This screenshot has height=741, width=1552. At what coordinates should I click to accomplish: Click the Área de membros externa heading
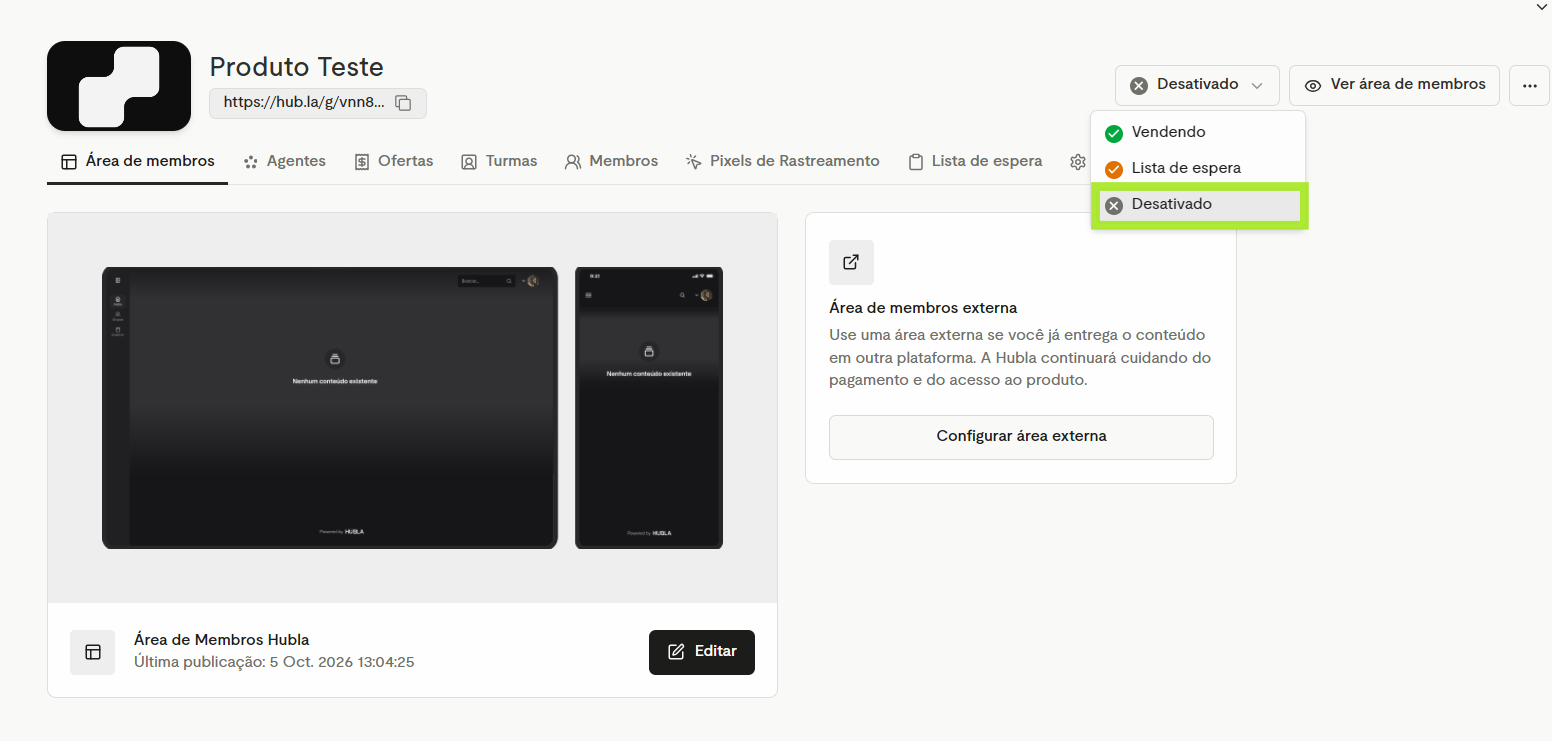(923, 308)
